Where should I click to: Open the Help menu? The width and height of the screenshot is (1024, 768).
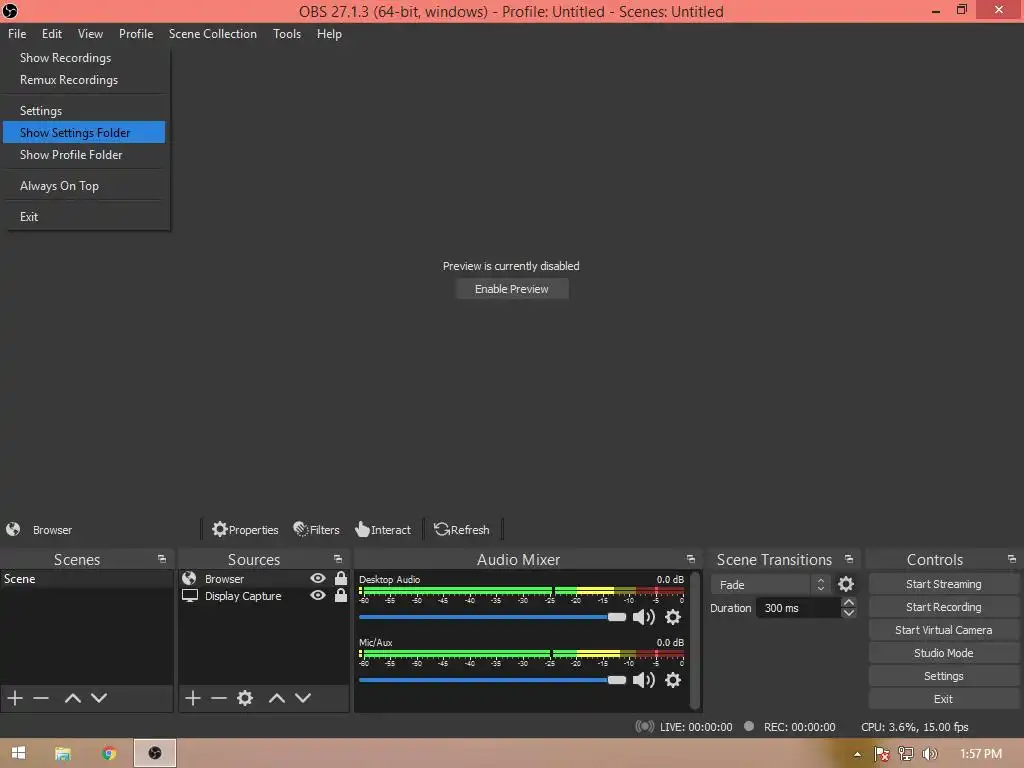coord(329,33)
